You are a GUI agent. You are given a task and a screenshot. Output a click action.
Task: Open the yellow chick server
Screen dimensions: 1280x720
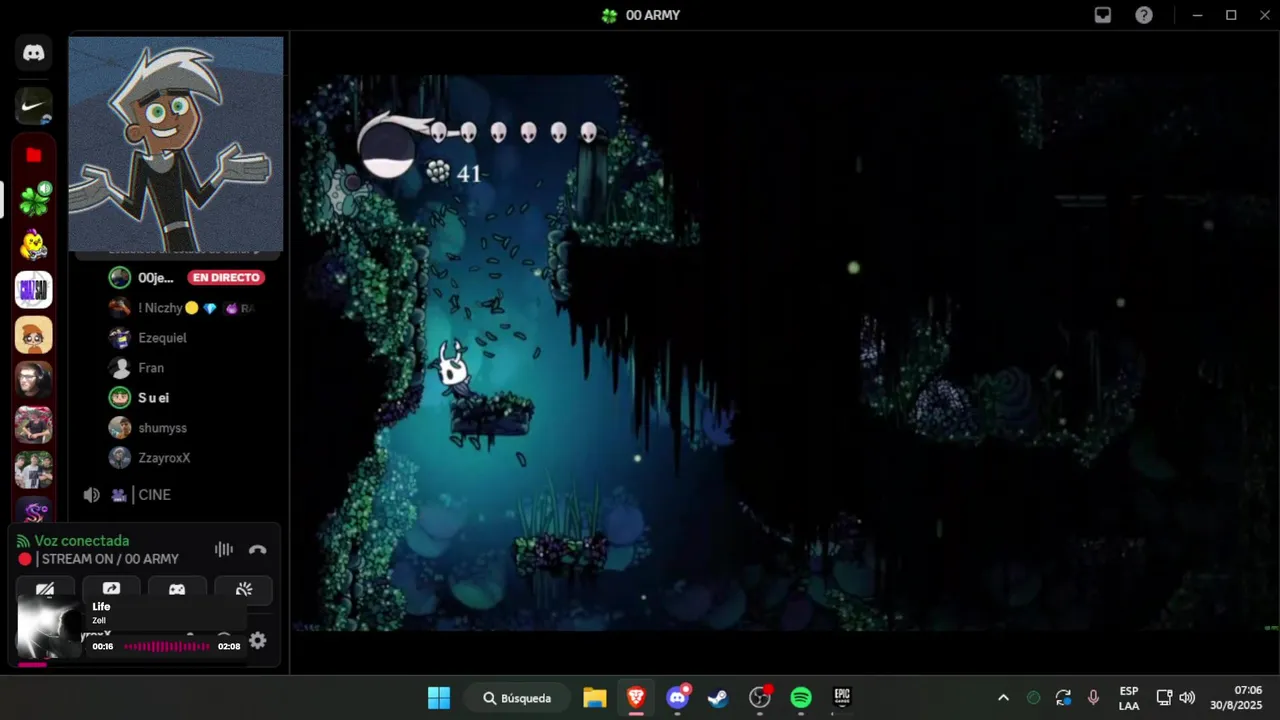pyautogui.click(x=34, y=244)
